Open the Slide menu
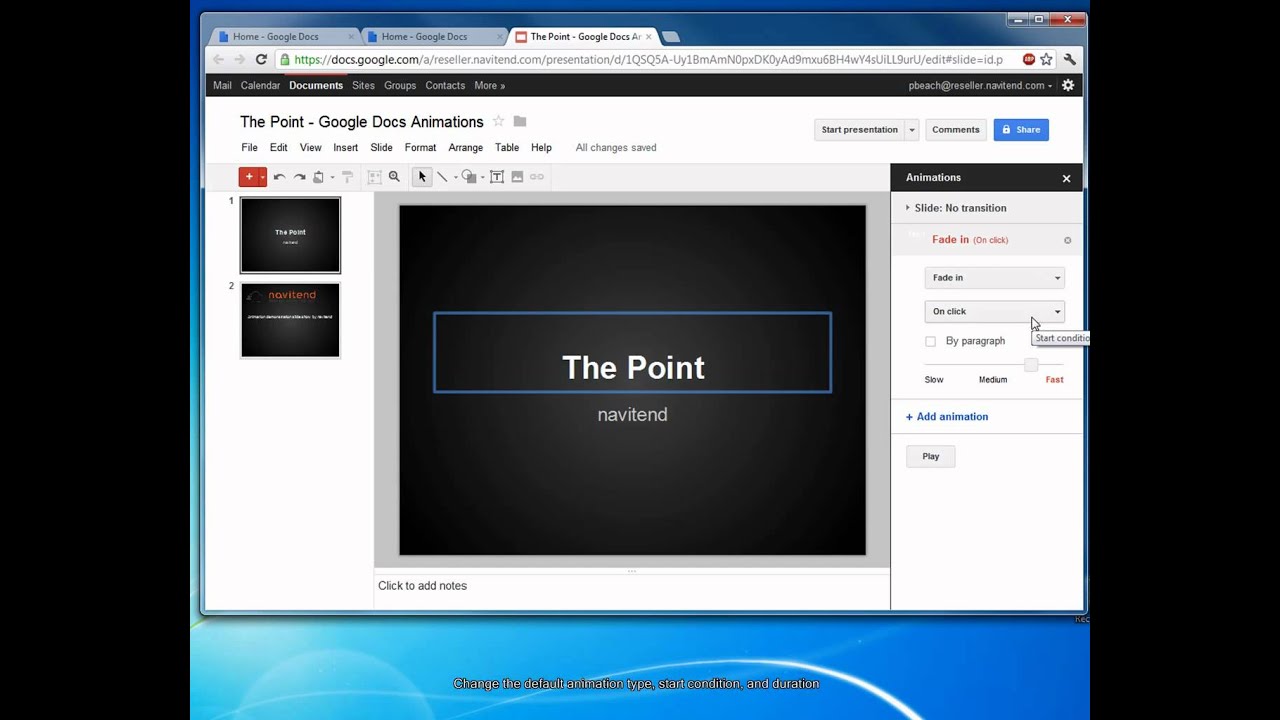This screenshot has height=720, width=1280. [381, 147]
